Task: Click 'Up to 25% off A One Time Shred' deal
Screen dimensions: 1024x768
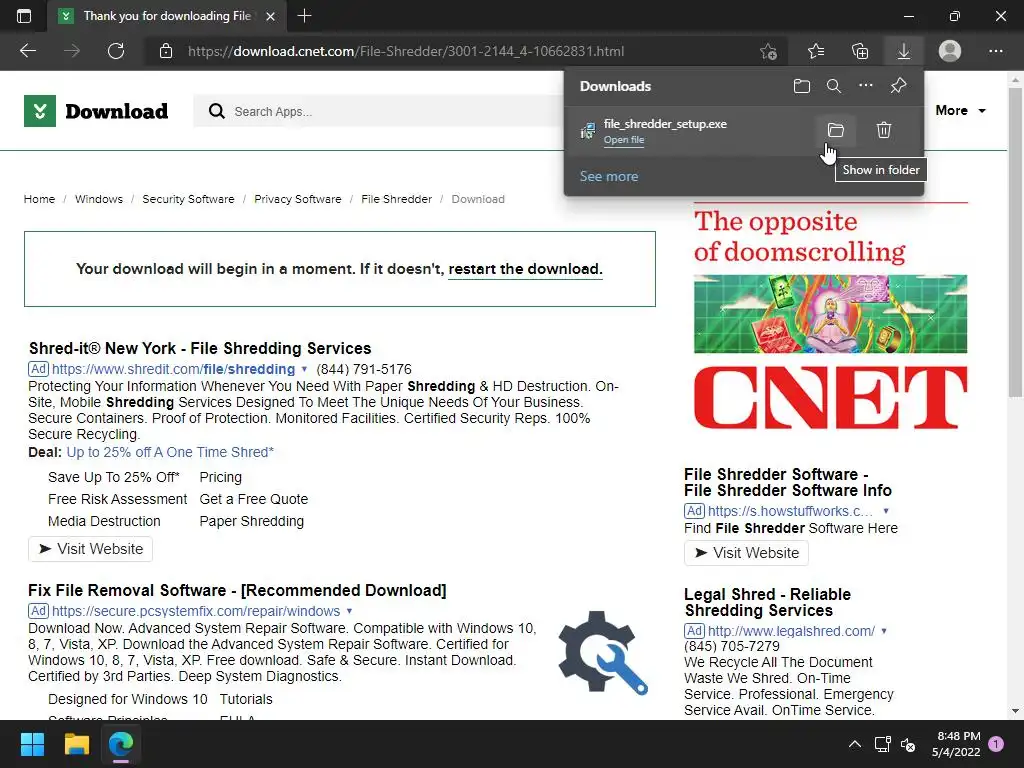Action: tap(170, 452)
